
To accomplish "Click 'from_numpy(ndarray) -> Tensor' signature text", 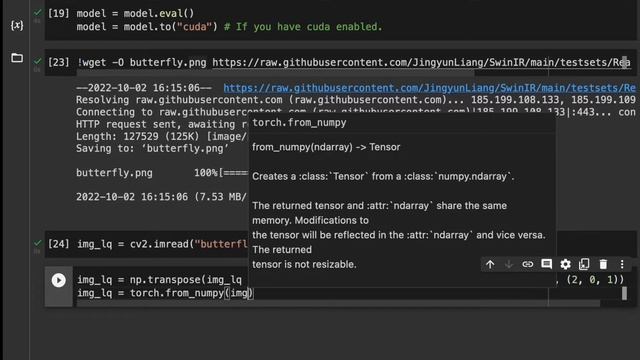I will pyautogui.click(x=326, y=147).
